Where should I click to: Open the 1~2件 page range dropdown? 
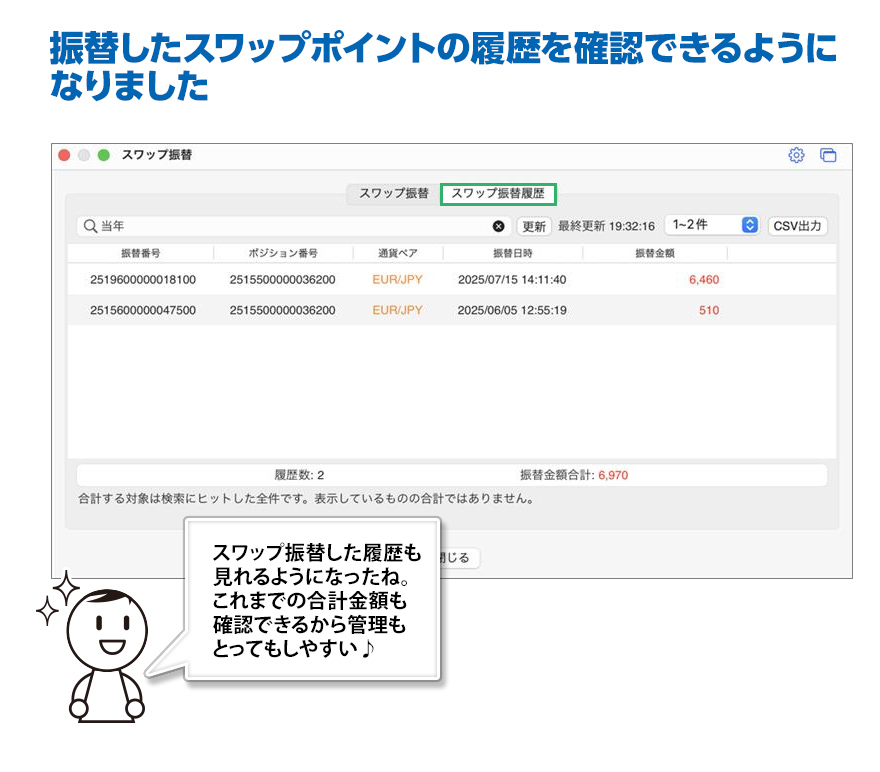tap(713, 226)
